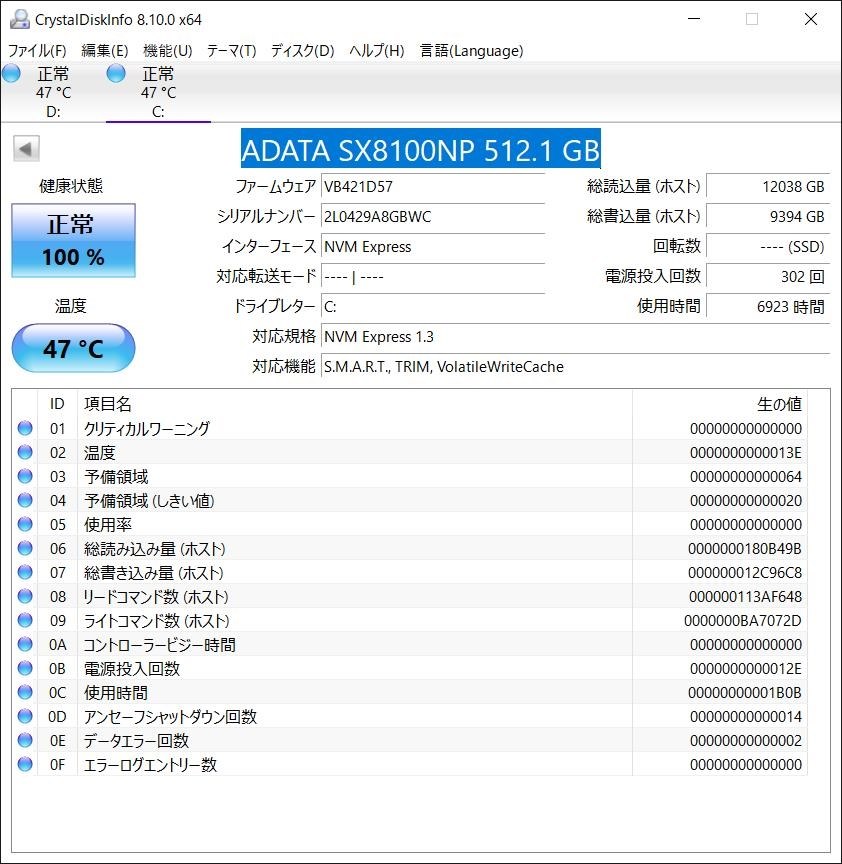Screen dimensions: 842x864
Task: Click the 健康状態 label
Action: (71, 186)
